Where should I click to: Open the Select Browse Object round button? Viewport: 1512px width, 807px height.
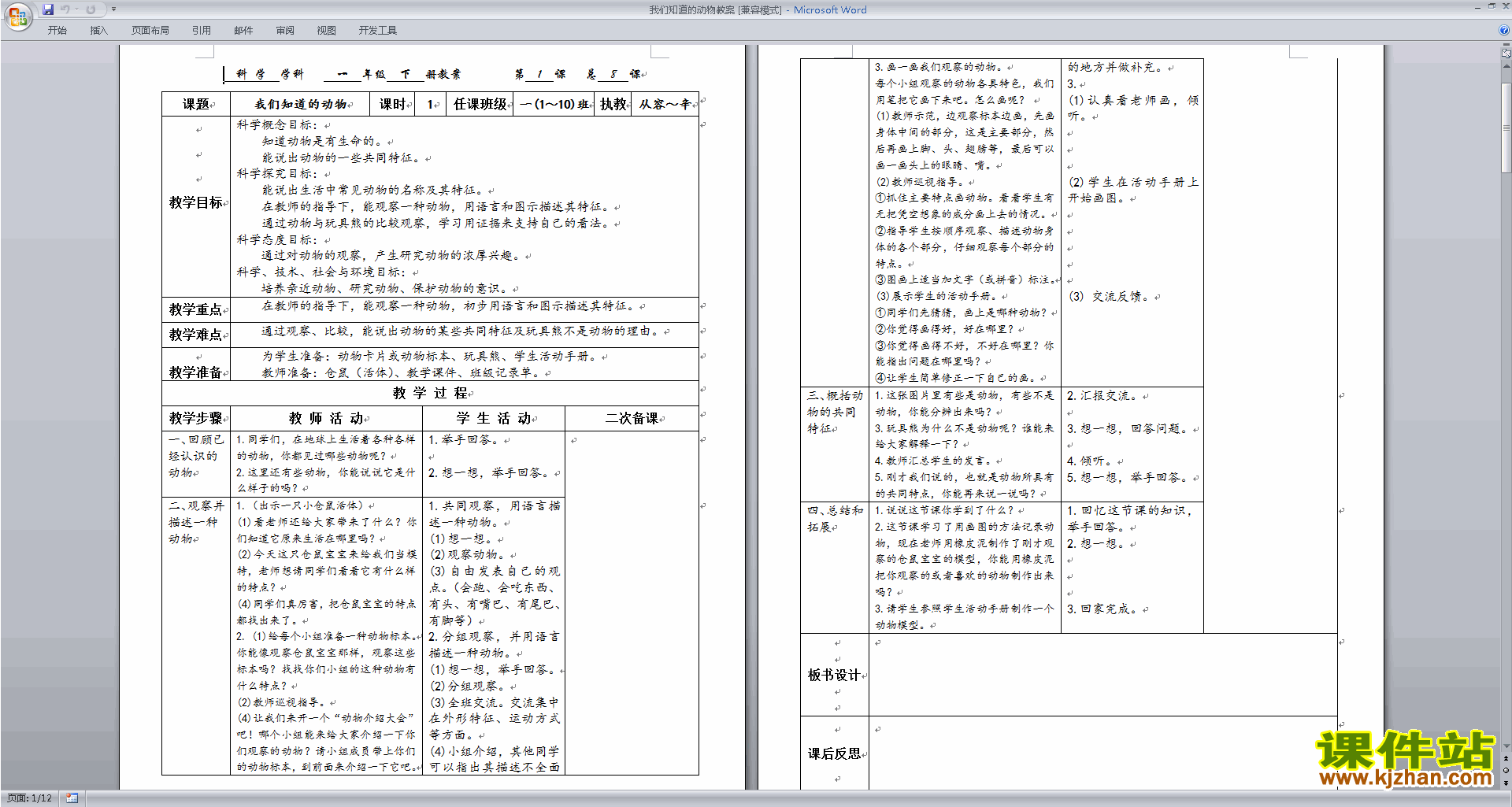1506,771
